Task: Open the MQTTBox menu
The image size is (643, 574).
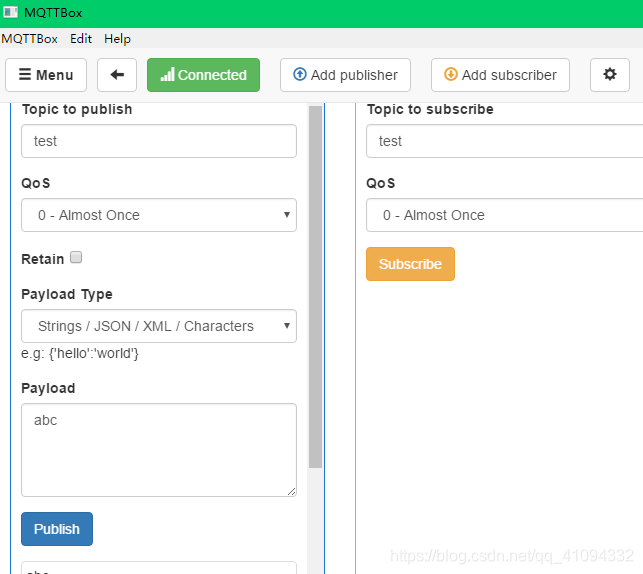Action: point(30,39)
